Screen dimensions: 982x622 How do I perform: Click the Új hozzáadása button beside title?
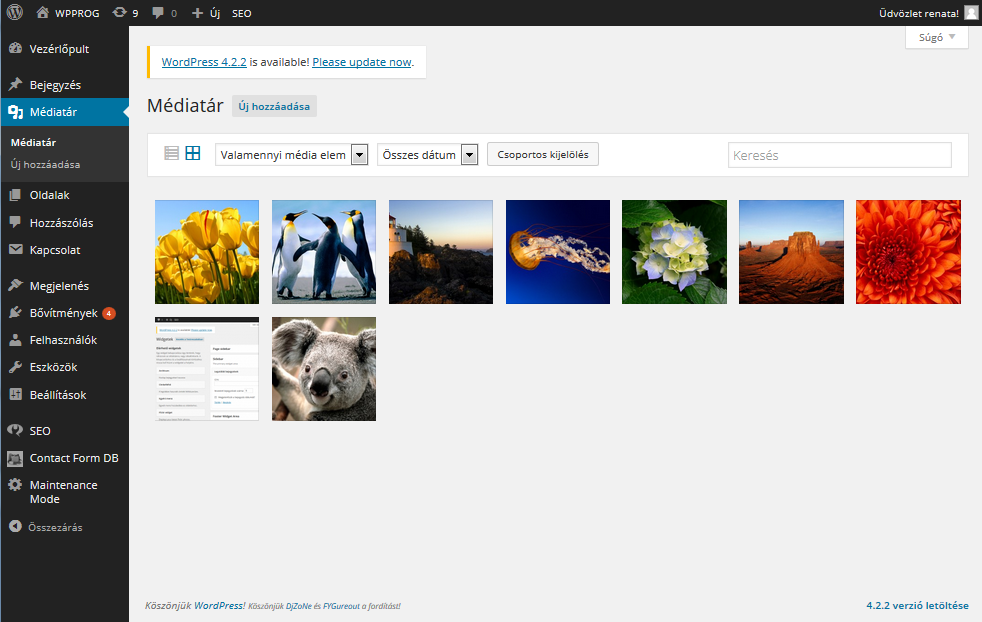pyautogui.click(x=274, y=106)
